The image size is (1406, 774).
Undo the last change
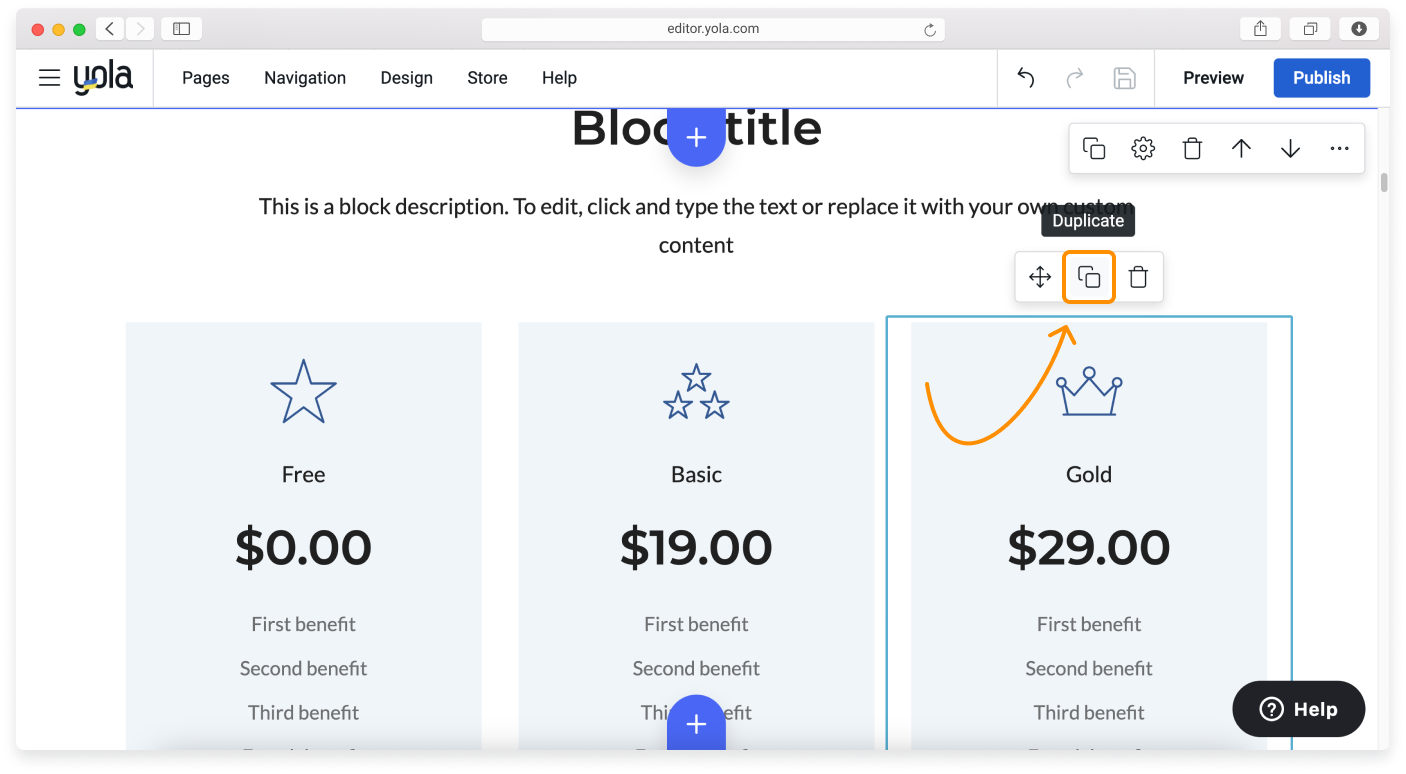[1025, 77]
